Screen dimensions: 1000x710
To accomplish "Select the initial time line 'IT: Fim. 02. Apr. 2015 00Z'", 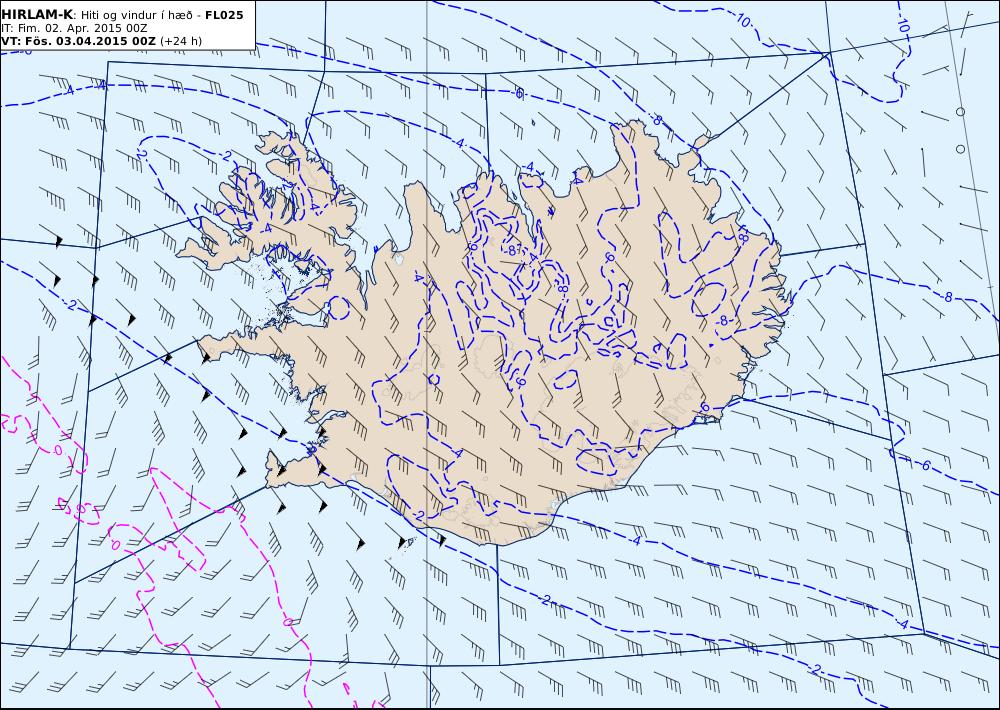I will pos(75,28).
